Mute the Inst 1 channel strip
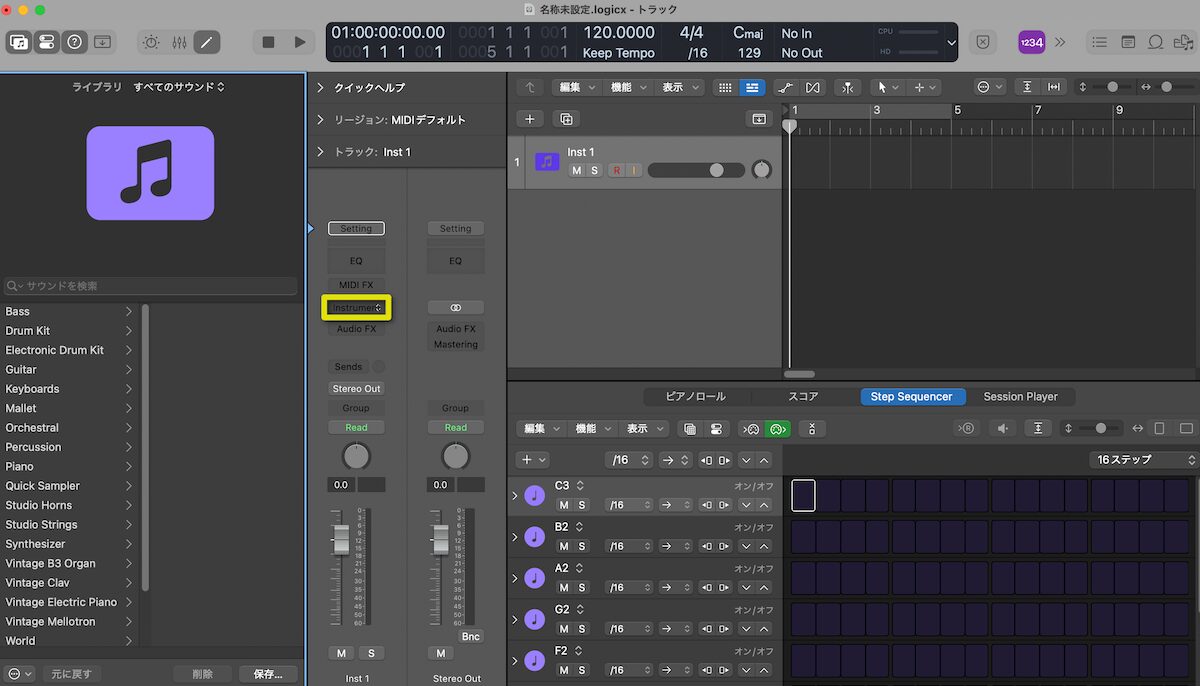 coord(341,653)
